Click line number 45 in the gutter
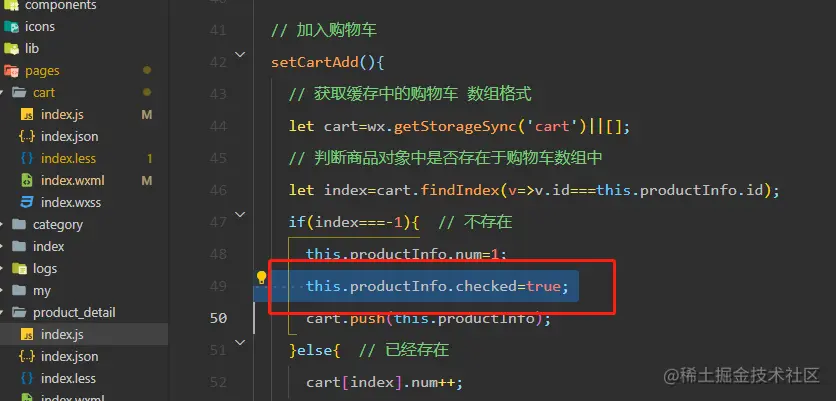Image resolution: width=836 pixels, height=401 pixels. [x=218, y=158]
